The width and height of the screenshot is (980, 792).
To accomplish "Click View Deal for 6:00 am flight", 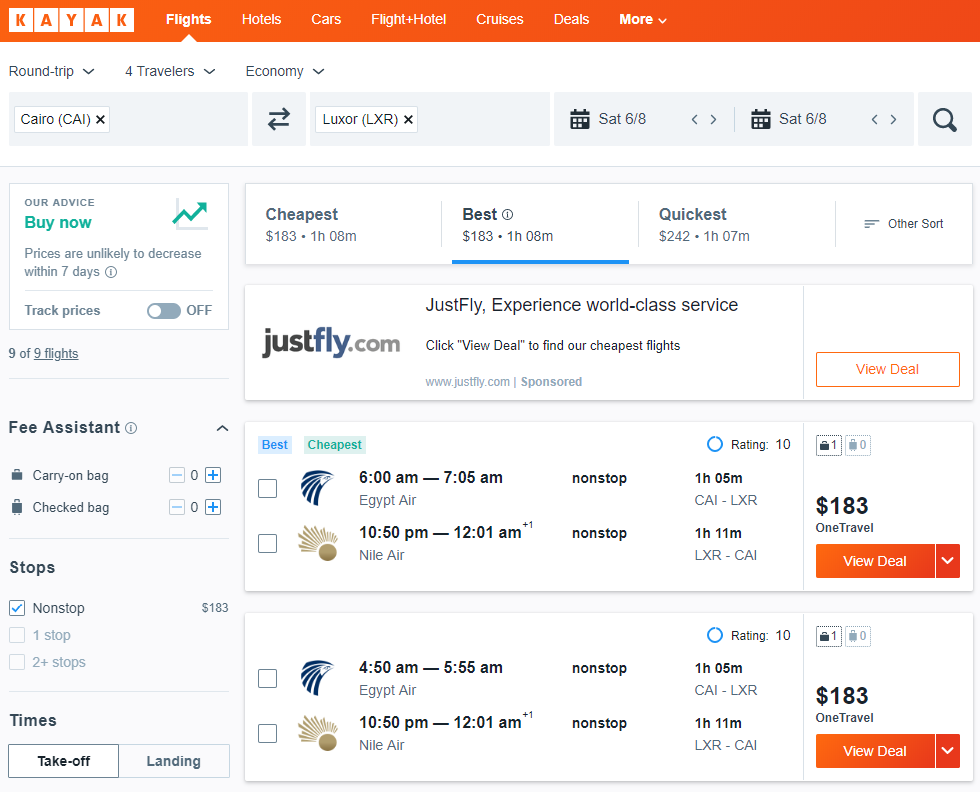I will coord(875,561).
